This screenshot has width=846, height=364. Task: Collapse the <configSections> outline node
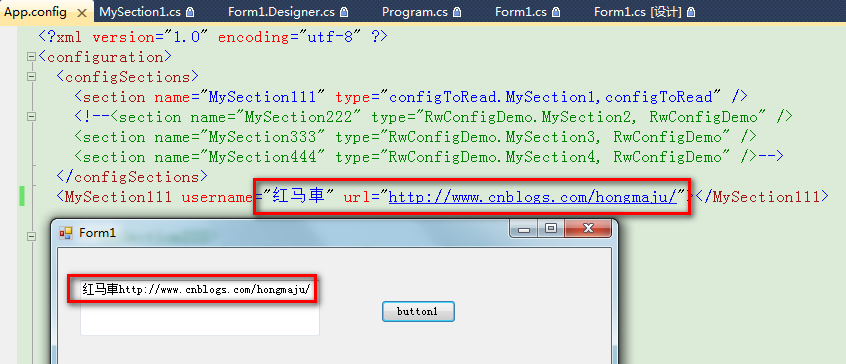31,77
